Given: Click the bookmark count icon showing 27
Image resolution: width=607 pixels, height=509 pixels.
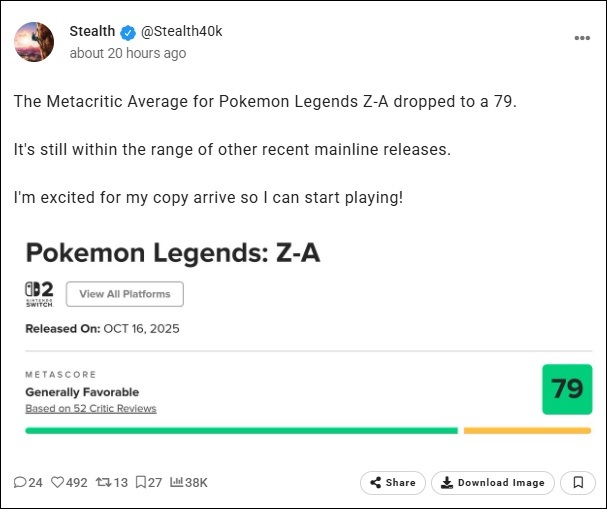Looking at the screenshot, I should 141,482.
